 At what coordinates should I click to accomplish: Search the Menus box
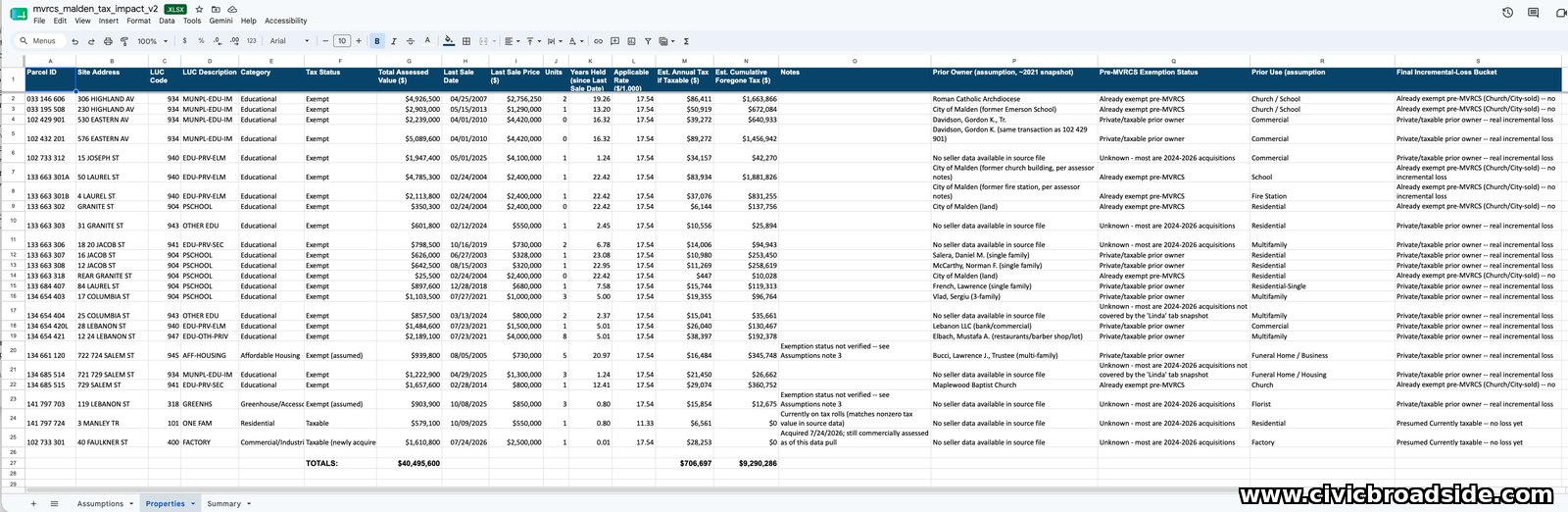click(x=39, y=41)
